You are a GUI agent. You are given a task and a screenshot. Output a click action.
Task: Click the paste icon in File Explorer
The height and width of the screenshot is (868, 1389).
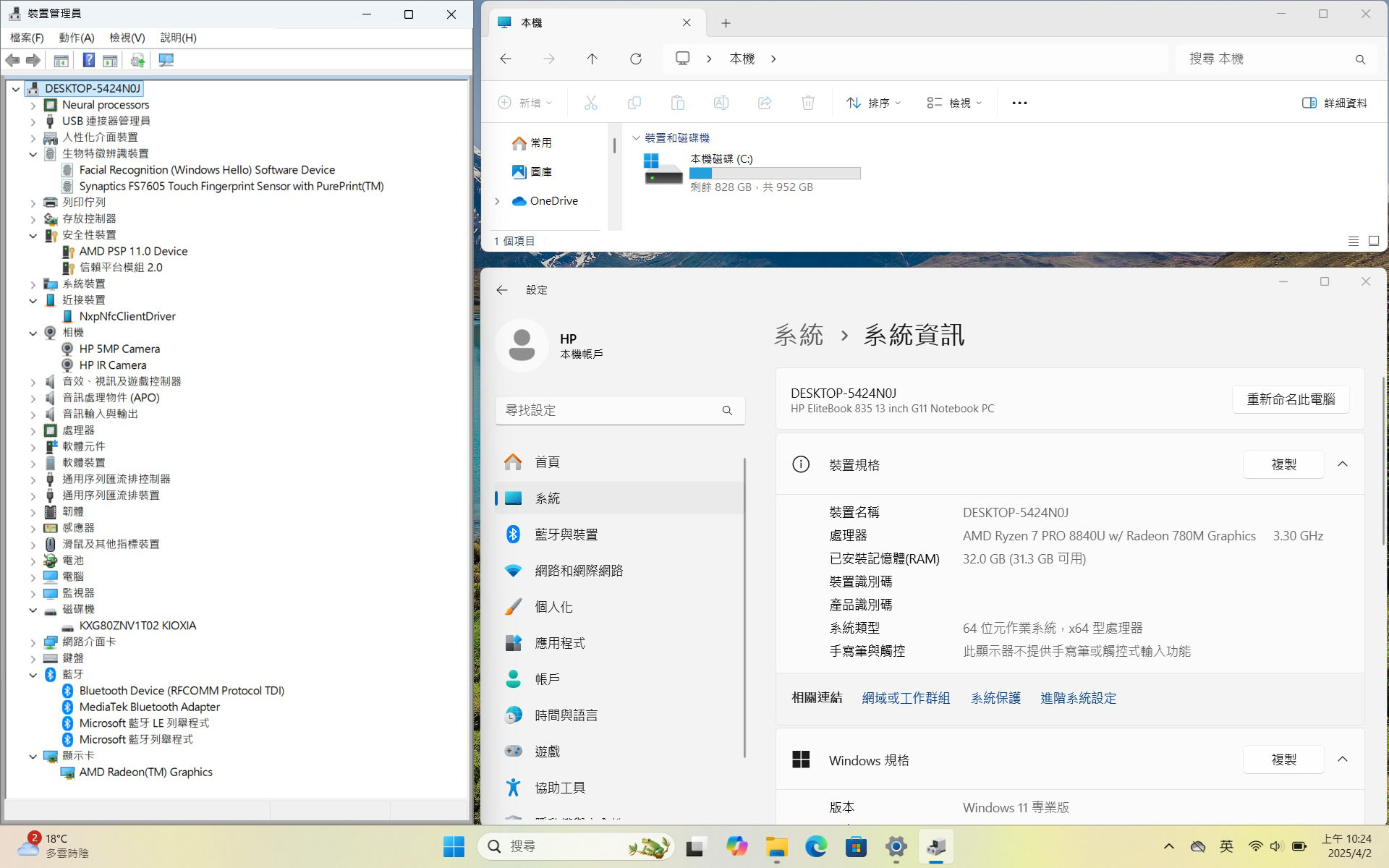[678, 103]
